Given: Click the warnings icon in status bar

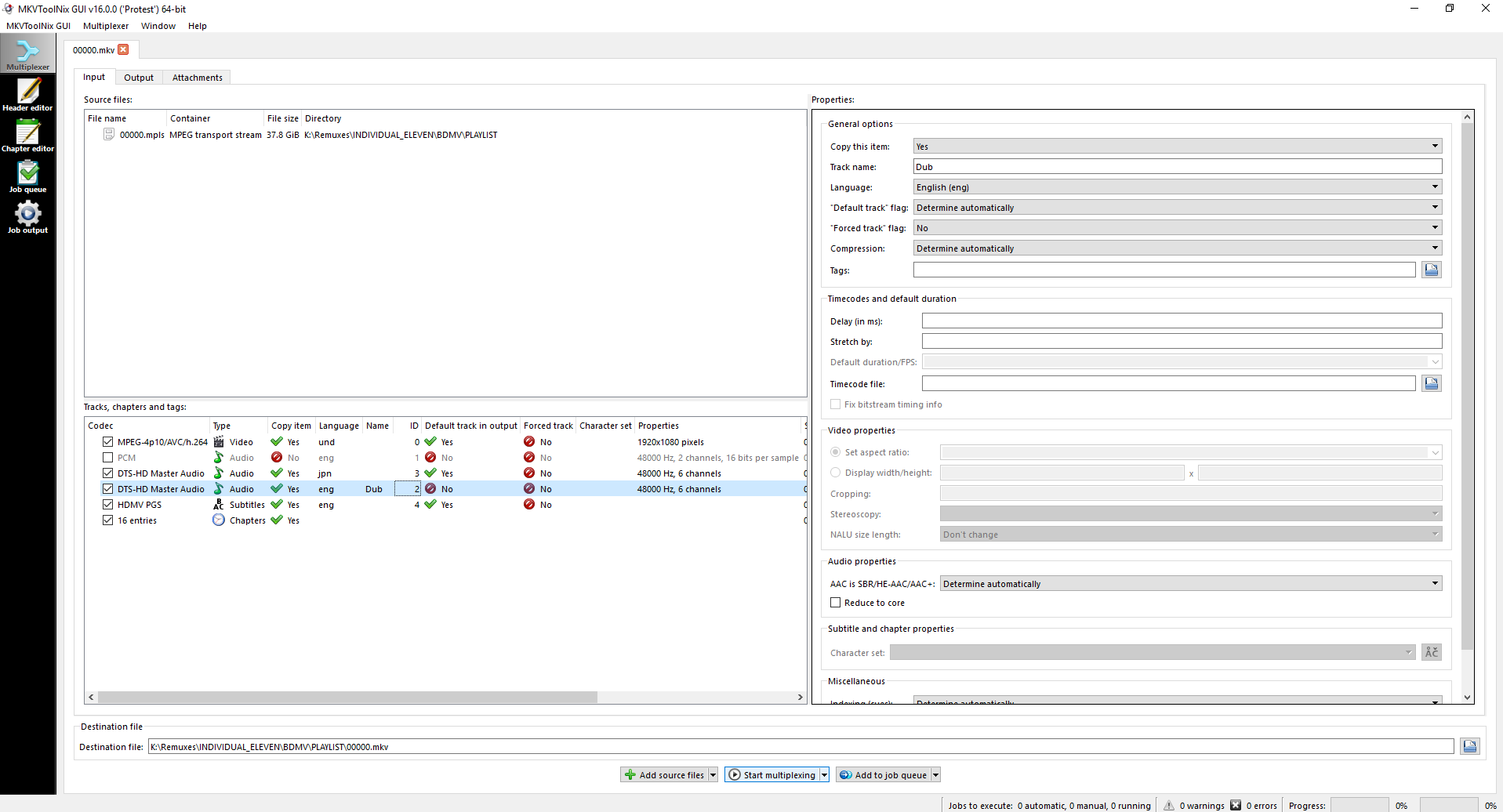Looking at the screenshot, I should [x=1169, y=805].
